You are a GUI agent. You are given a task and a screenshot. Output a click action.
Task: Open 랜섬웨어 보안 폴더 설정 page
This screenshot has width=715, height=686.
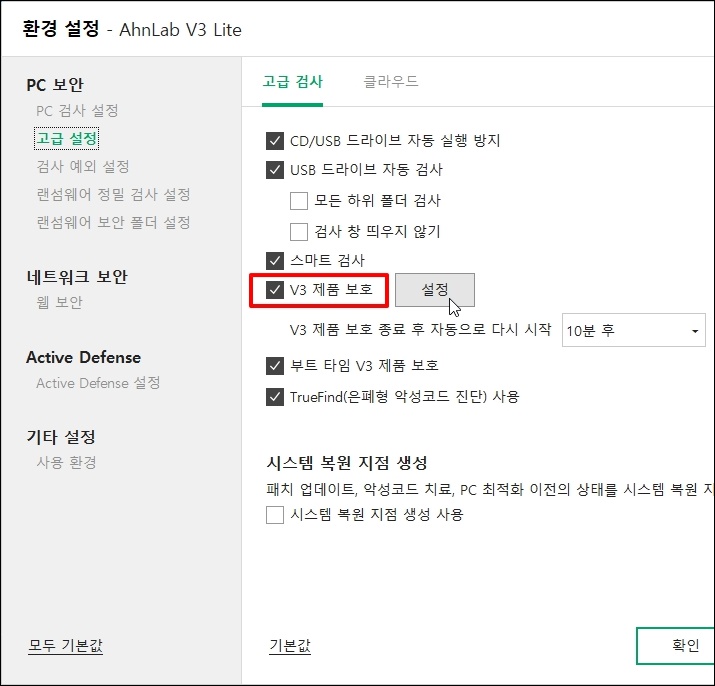114,223
